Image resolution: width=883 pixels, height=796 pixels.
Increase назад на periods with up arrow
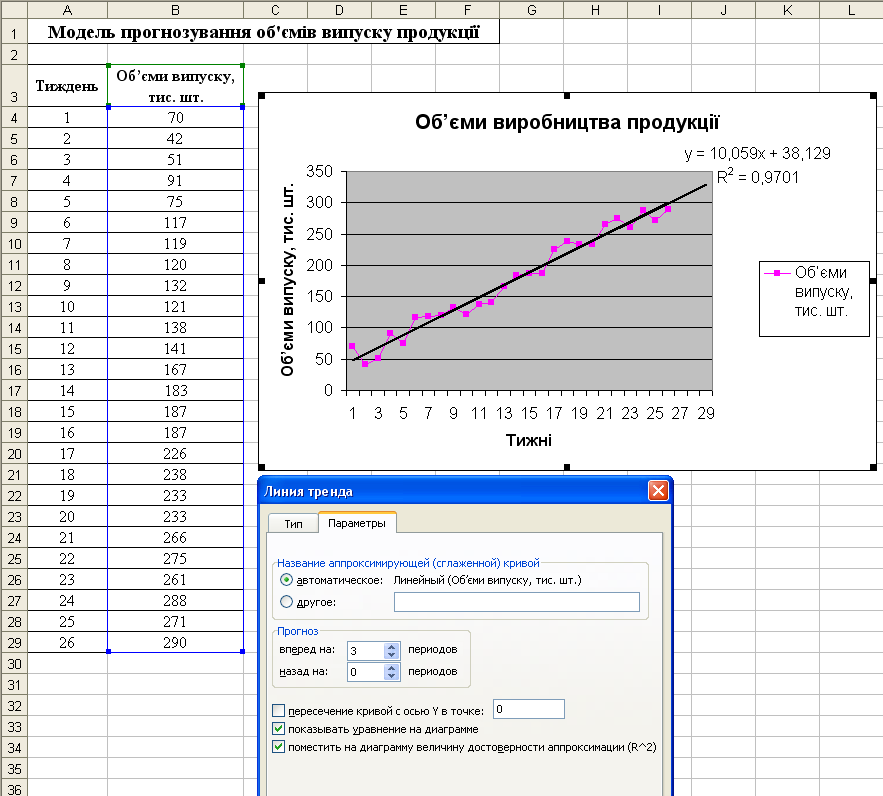tap(392, 667)
